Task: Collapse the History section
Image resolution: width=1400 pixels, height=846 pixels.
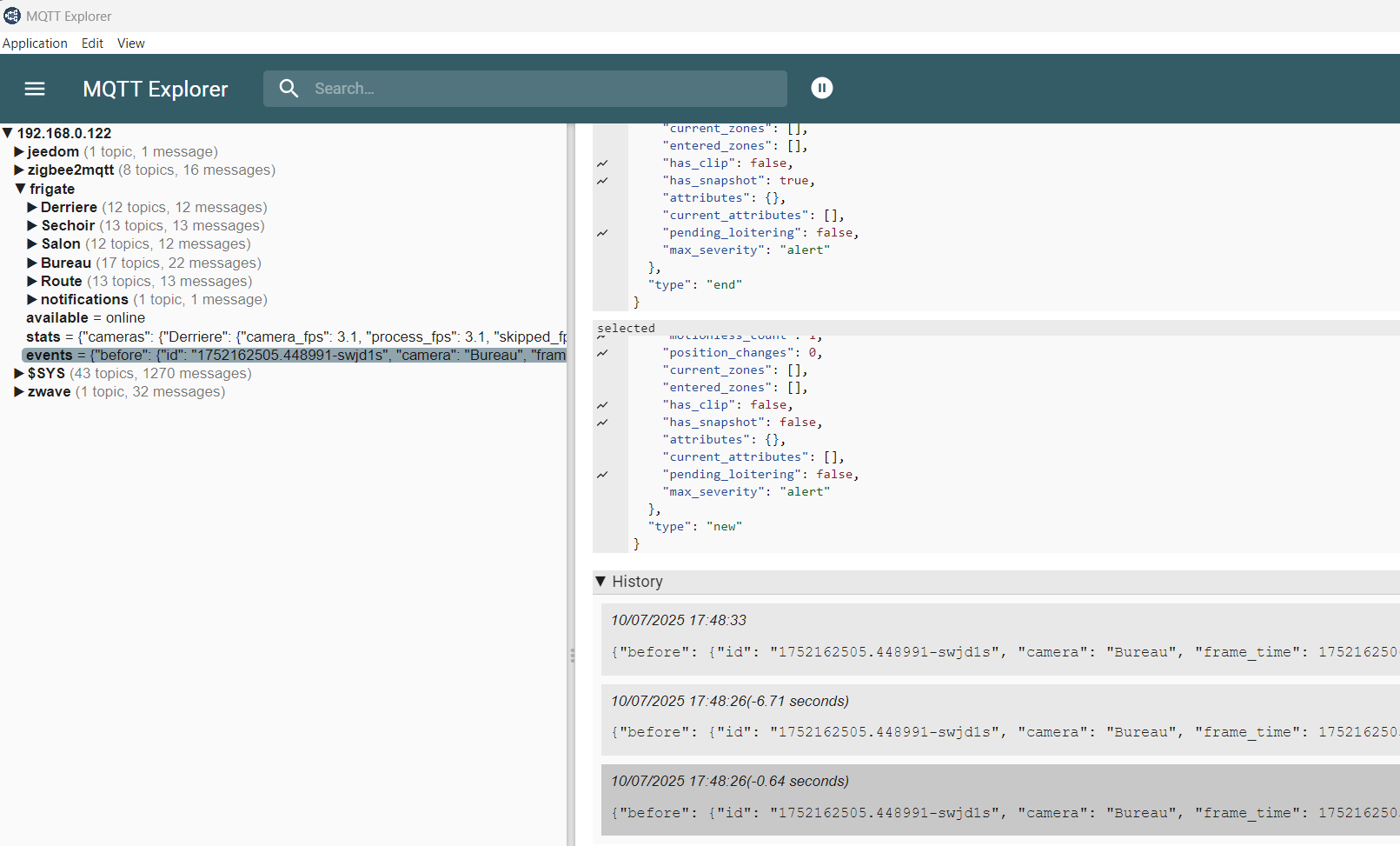Action: pyautogui.click(x=600, y=581)
